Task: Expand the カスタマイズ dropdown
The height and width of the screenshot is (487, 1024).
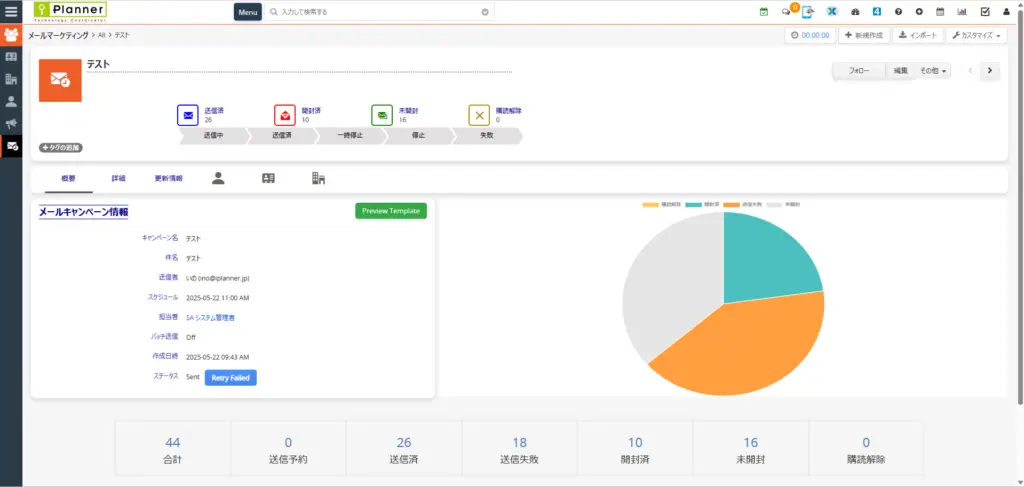Action: (978, 35)
